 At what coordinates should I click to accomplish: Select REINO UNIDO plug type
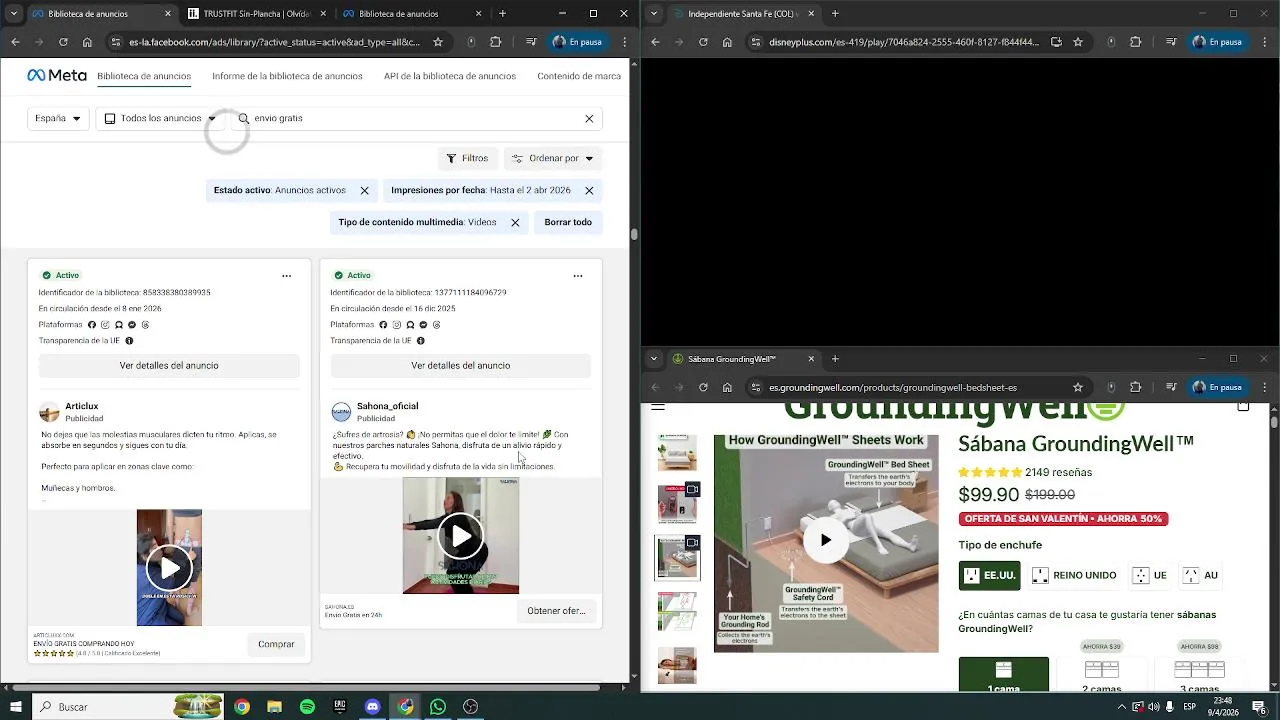(x=1074, y=575)
